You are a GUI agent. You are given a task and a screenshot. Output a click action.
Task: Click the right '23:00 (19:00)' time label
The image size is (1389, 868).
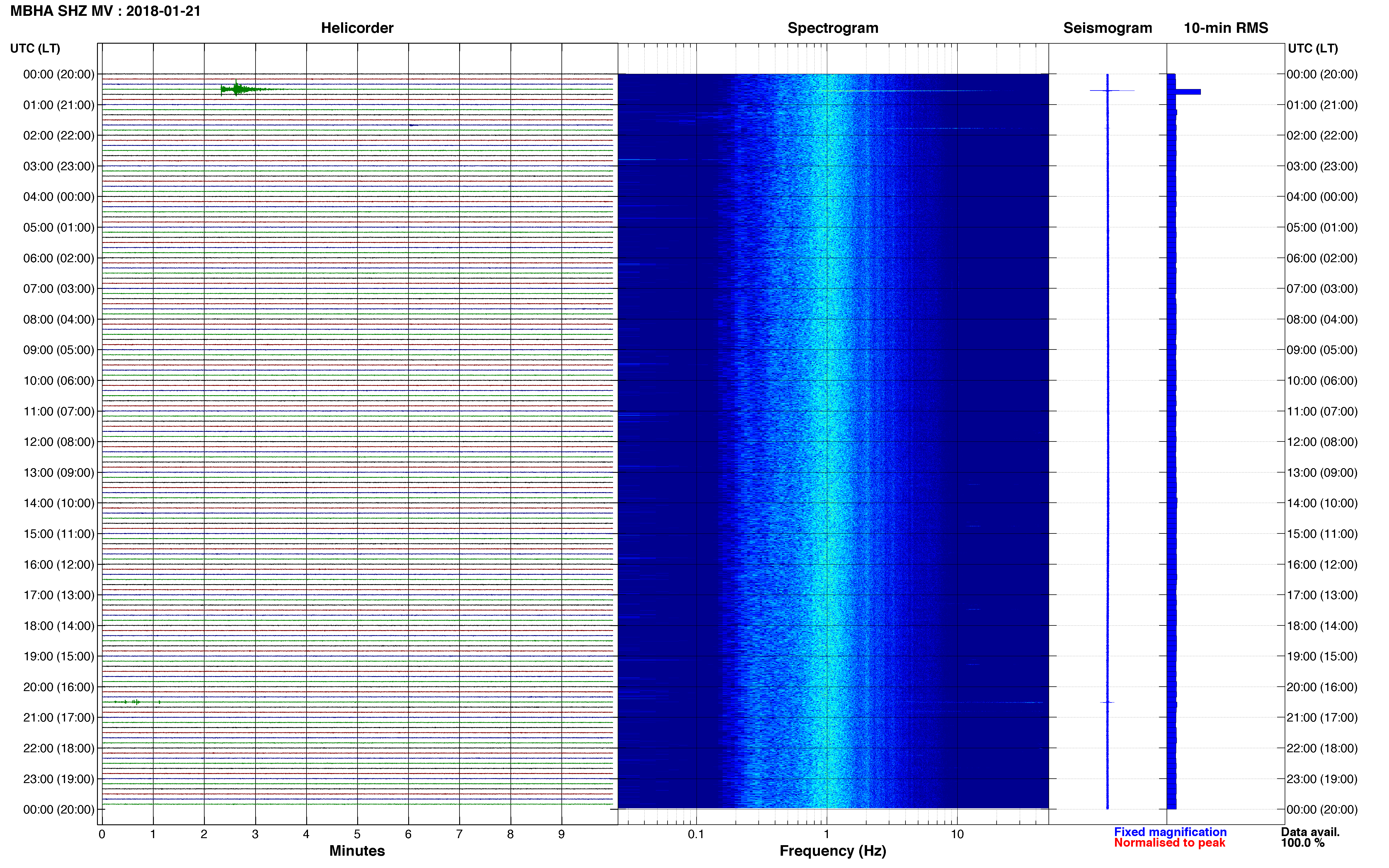pos(1322,779)
